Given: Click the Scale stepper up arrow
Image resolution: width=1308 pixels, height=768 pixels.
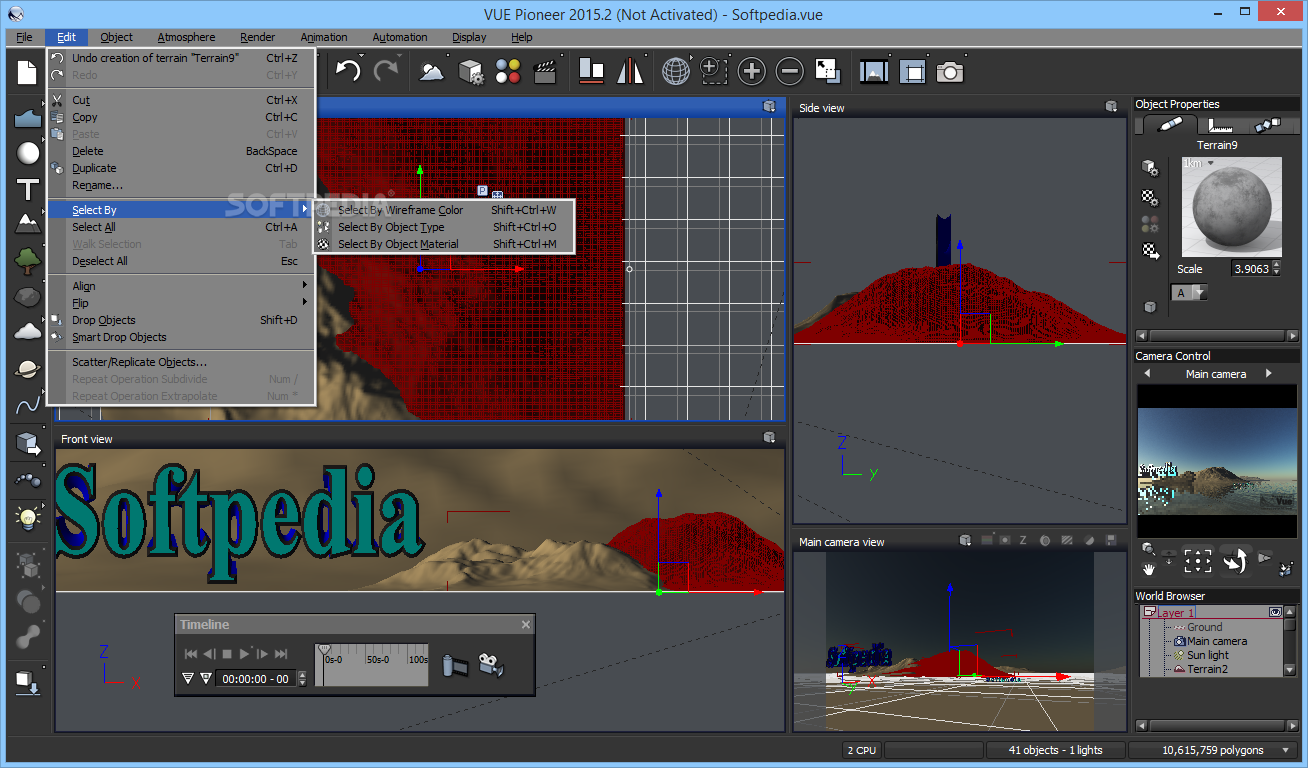Looking at the screenshot, I should pos(1277,265).
